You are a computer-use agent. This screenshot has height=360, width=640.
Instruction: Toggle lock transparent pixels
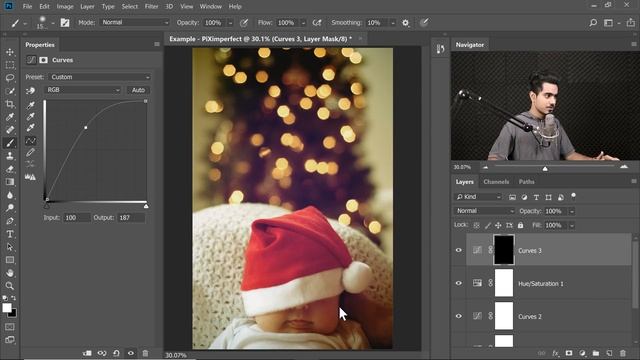click(476, 225)
